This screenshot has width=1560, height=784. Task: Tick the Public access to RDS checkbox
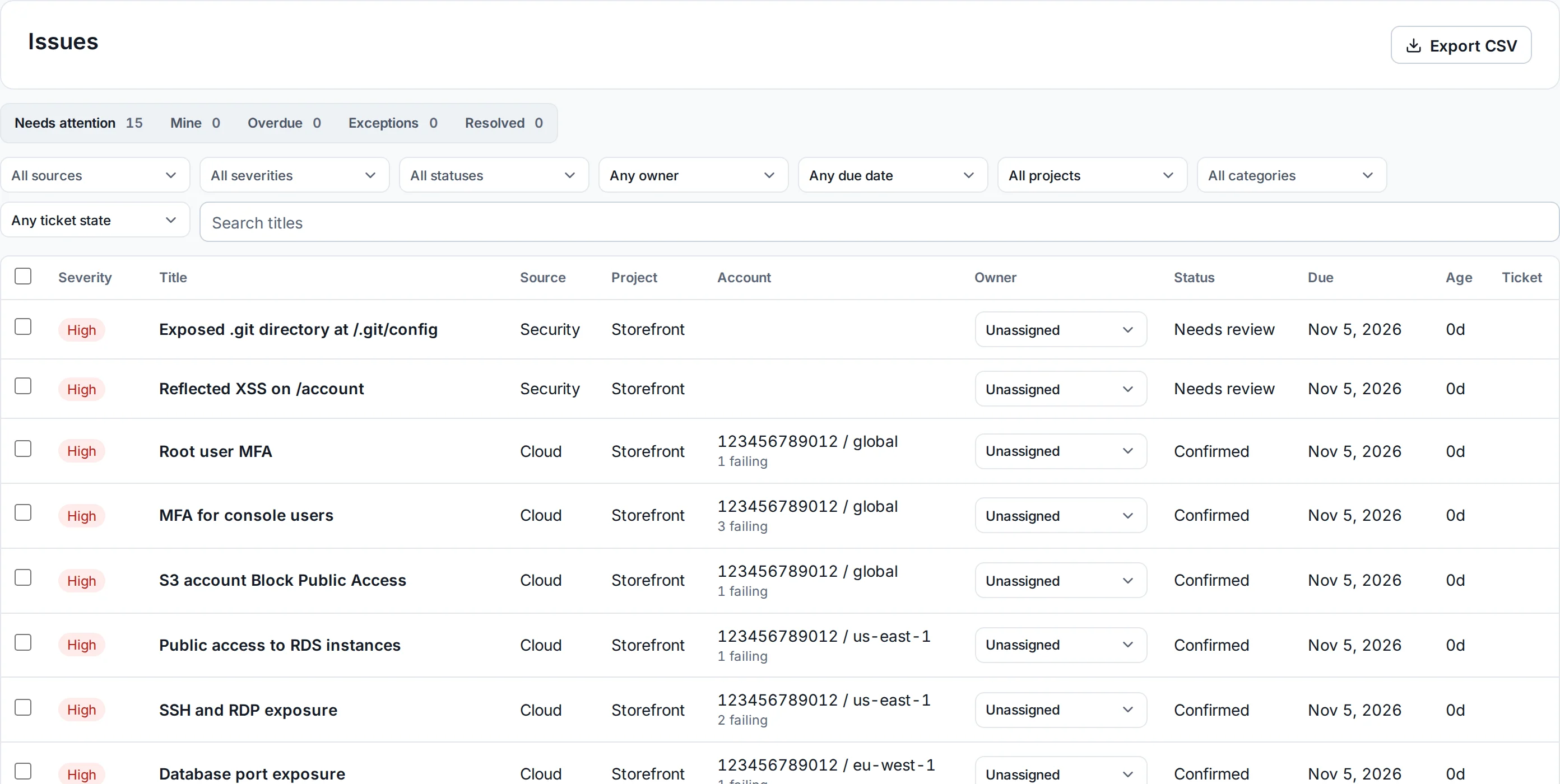[x=23, y=642]
